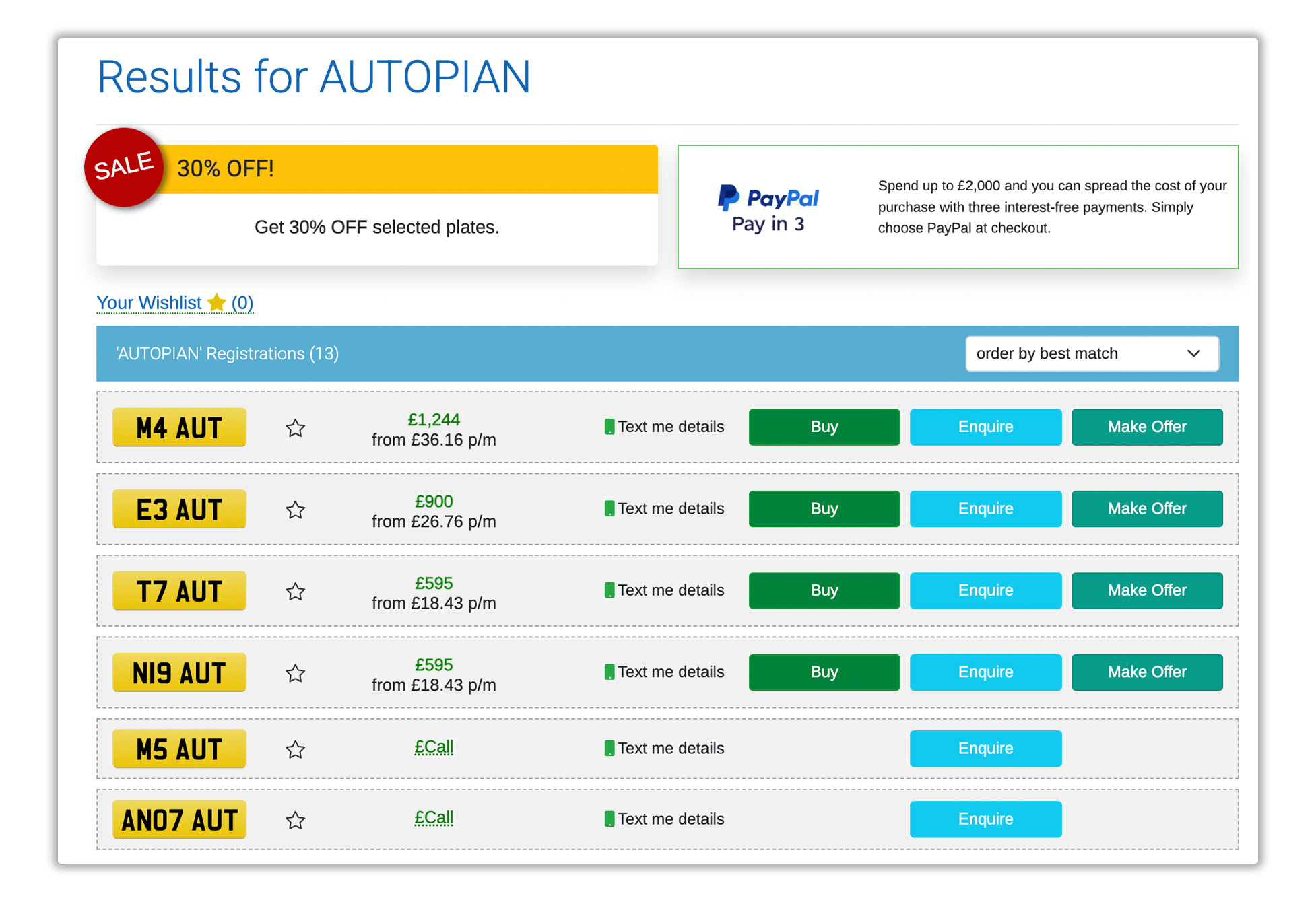Click the phone icon beside E3 AUT details
The image size is (1316, 902).
608,508
